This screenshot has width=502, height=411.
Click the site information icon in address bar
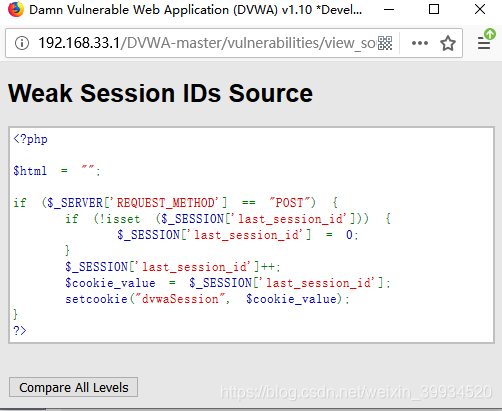(22, 43)
